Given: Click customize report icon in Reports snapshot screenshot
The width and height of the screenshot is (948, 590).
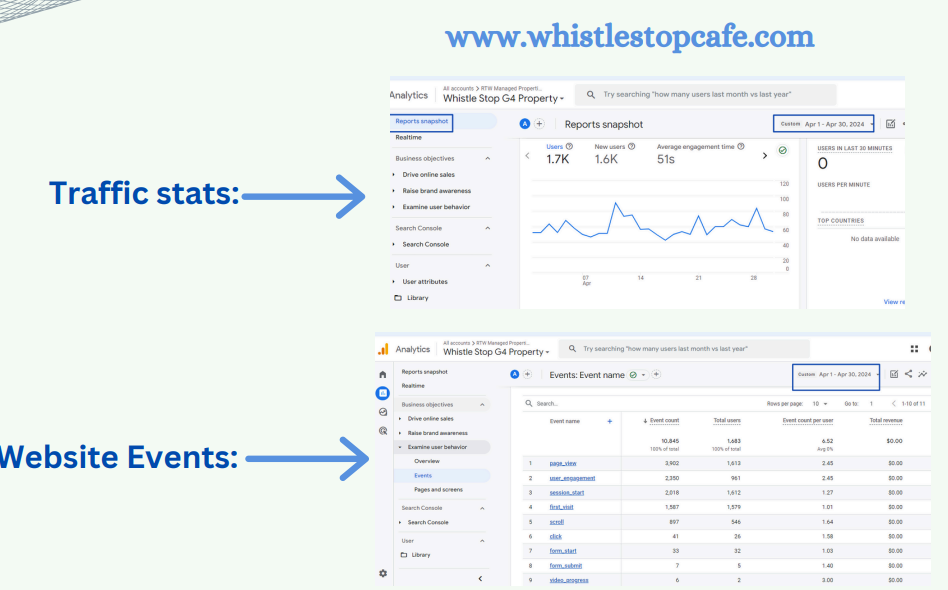Looking at the screenshot, I should pos(891,124).
